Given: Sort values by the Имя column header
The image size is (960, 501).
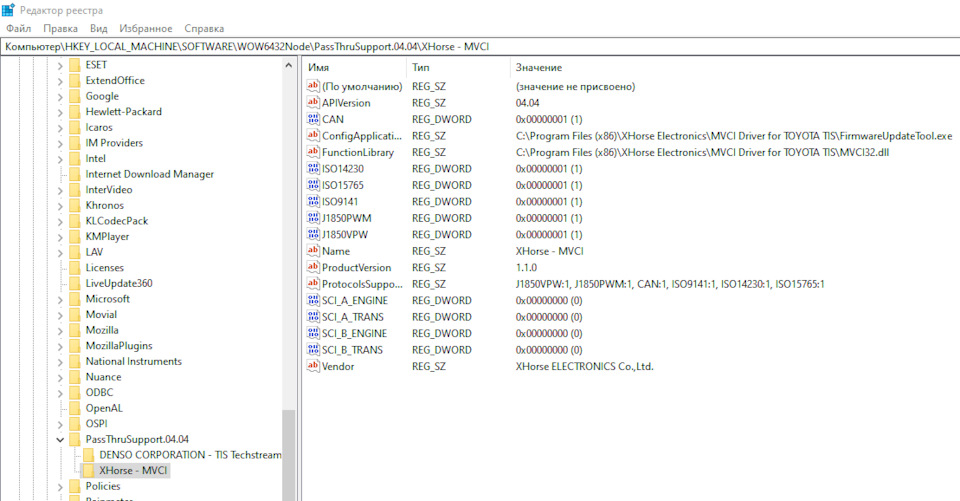Looking at the screenshot, I should coord(354,67).
